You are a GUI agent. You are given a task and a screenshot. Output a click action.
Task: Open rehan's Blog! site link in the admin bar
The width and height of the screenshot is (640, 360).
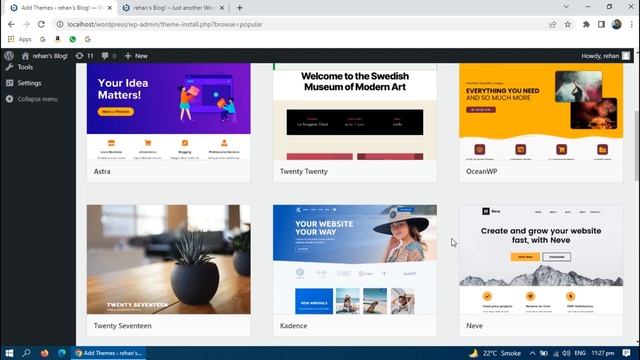click(x=44, y=56)
